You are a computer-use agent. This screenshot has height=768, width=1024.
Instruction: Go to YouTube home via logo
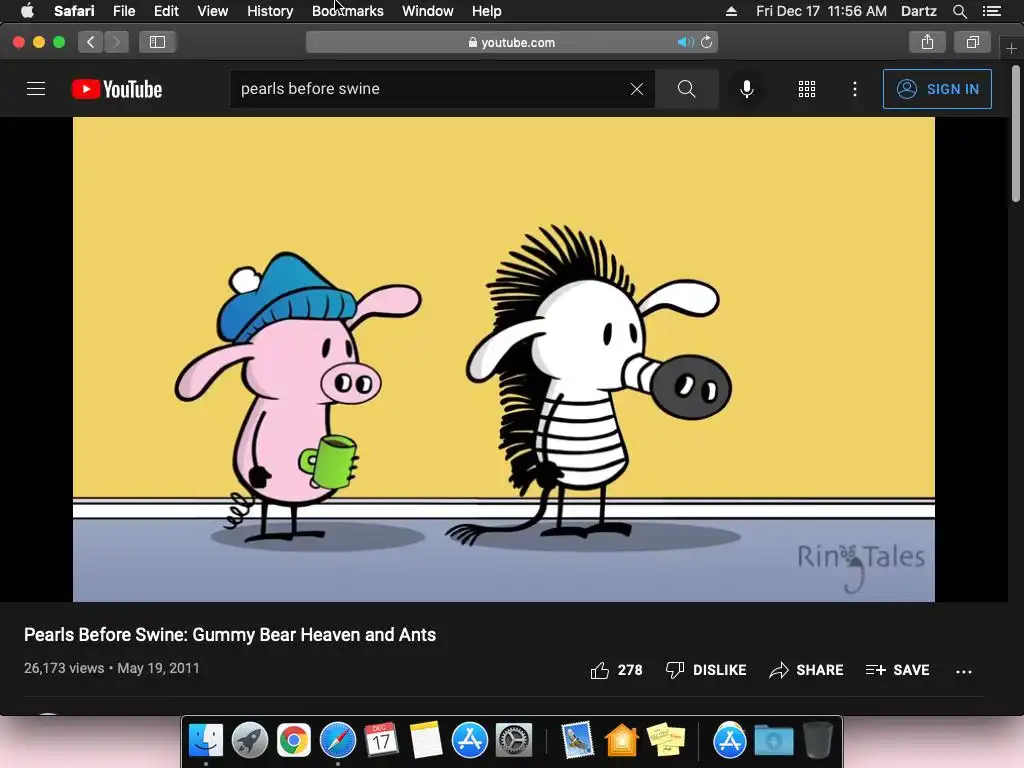[x=117, y=89]
